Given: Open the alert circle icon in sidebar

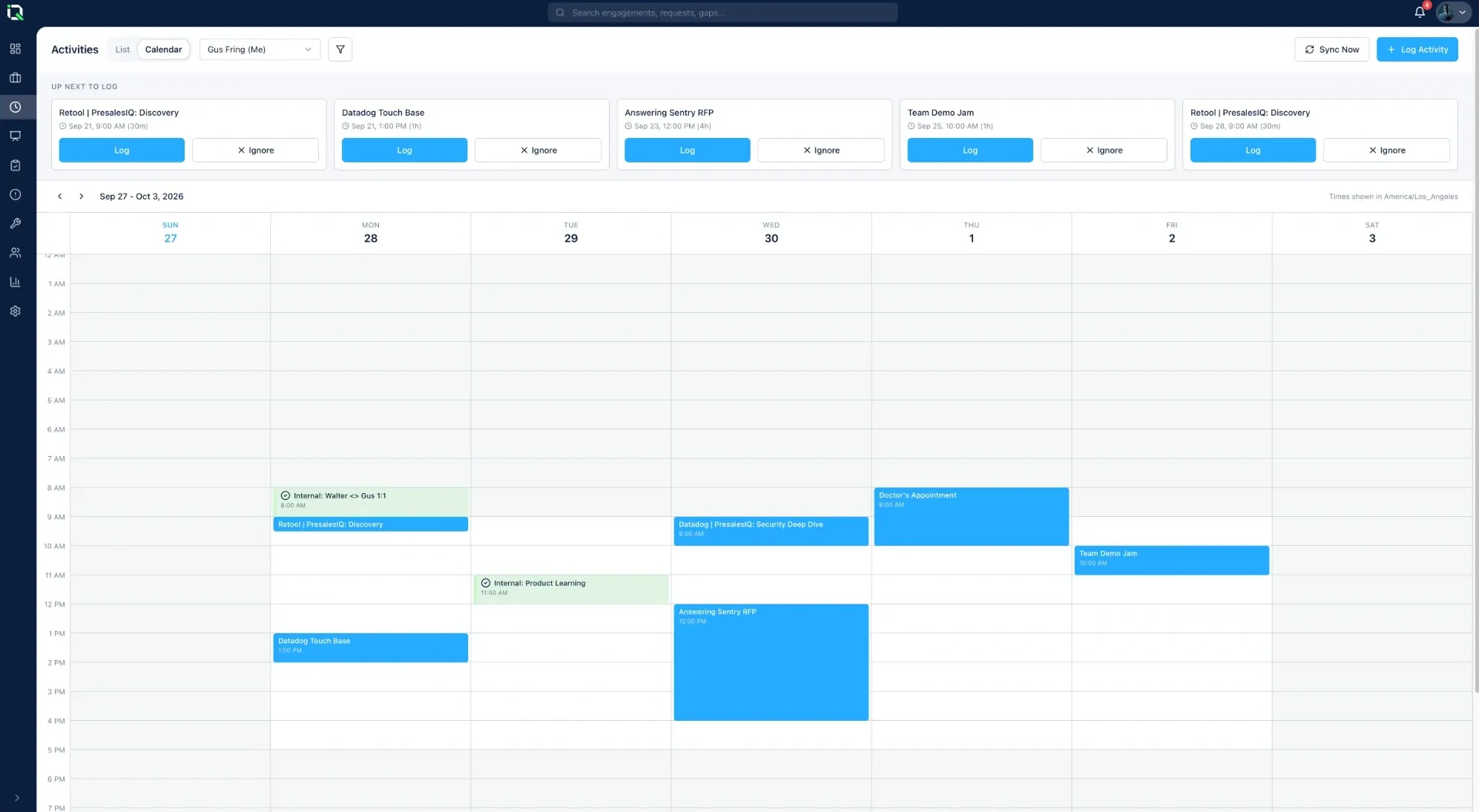Looking at the screenshot, I should tap(15, 195).
